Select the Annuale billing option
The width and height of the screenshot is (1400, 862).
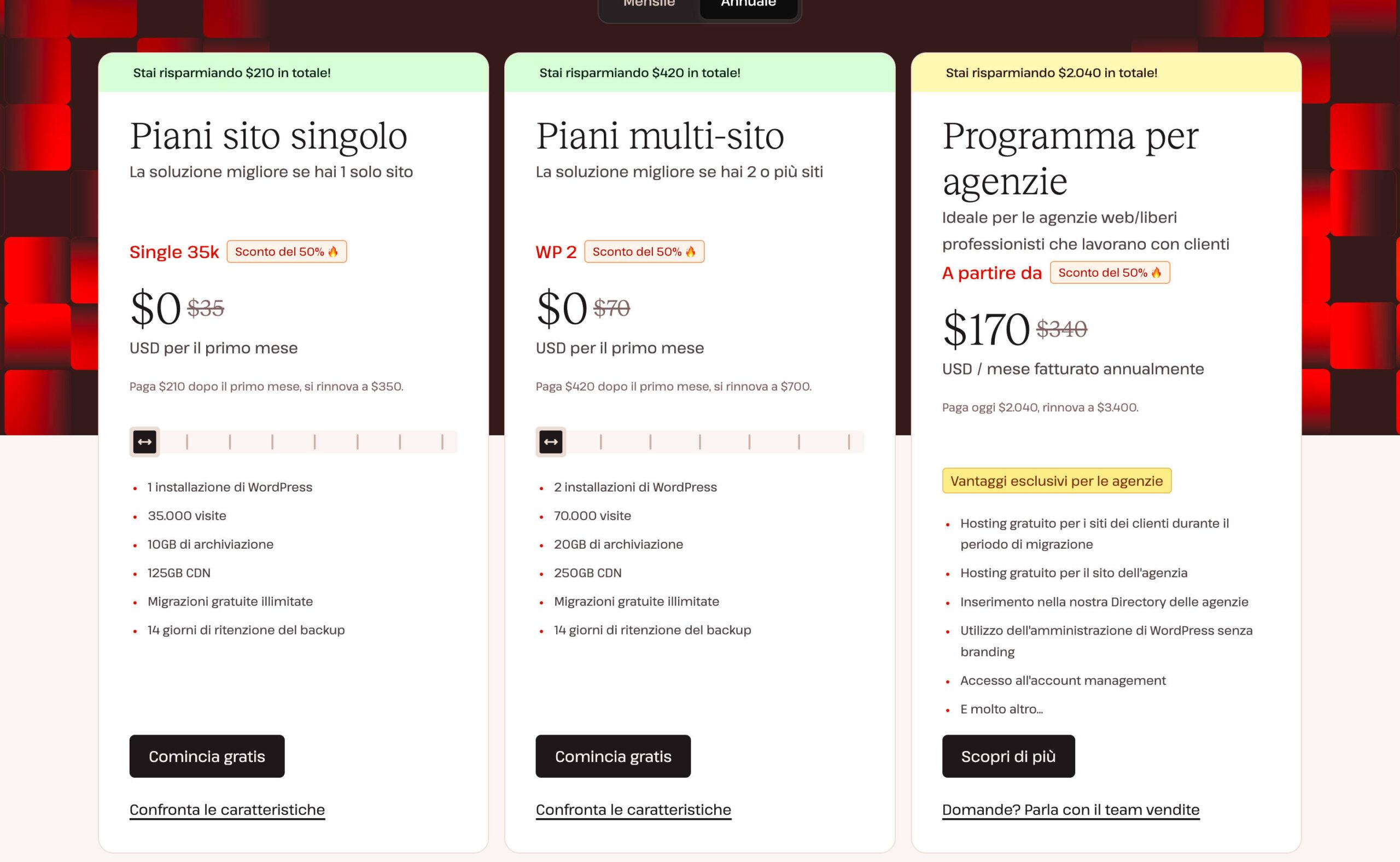click(x=748, y=4)
